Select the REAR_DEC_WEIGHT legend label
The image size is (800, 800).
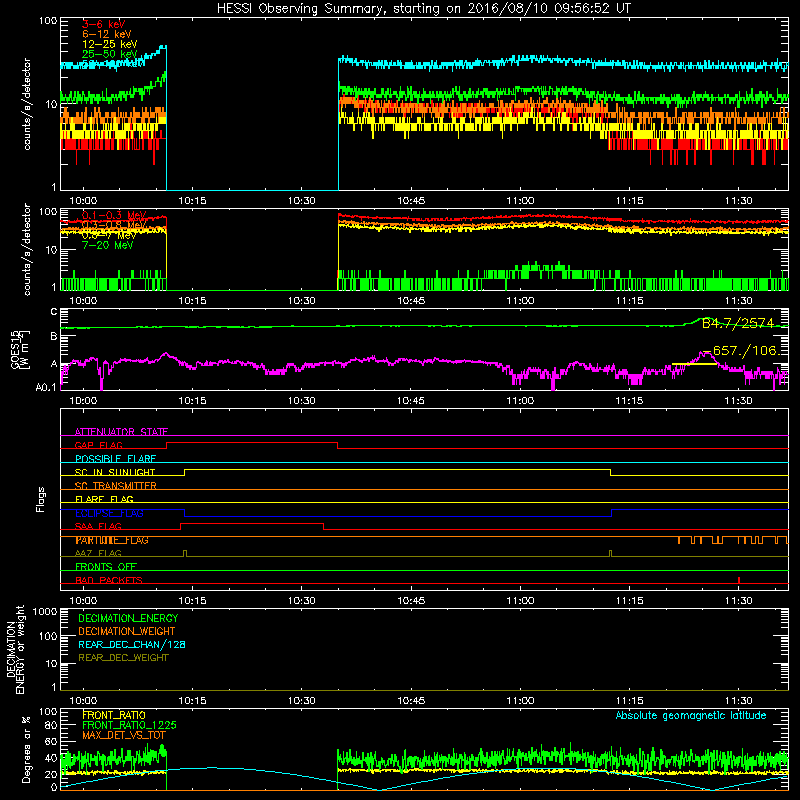point(123,658)
